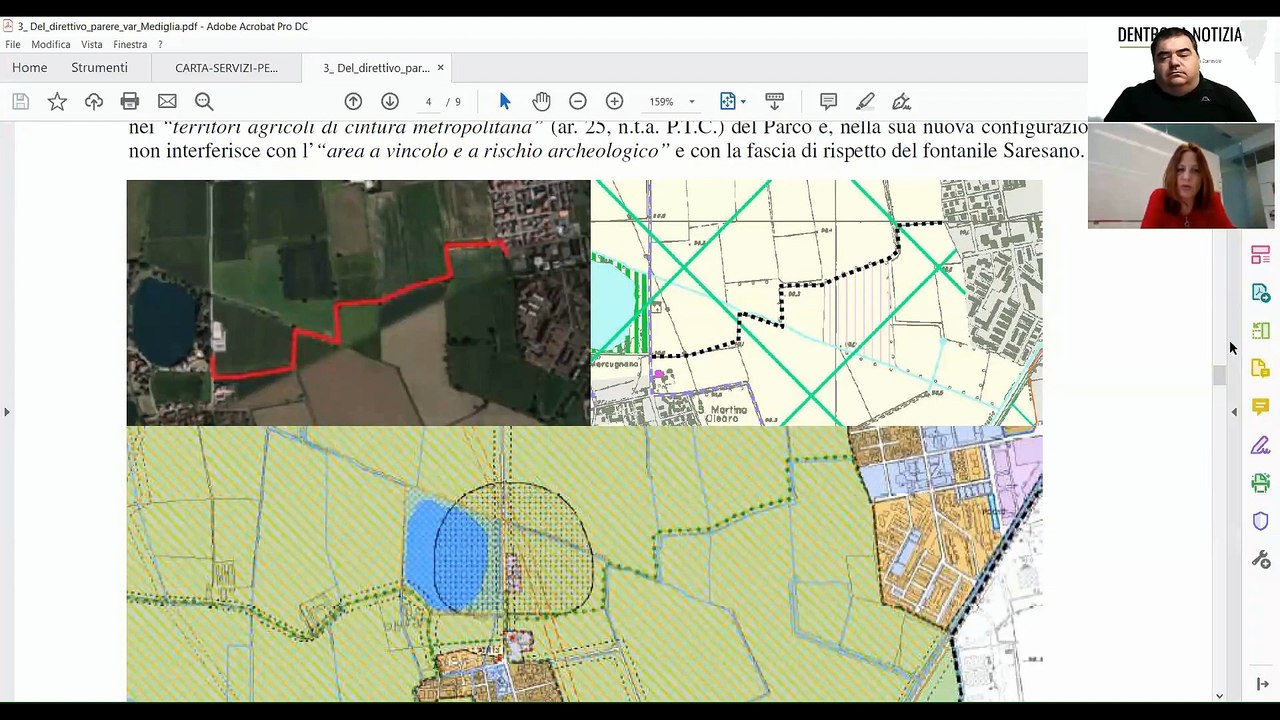
Task: Upload file with the cloud icon
Action: click(x=94, y=101)
